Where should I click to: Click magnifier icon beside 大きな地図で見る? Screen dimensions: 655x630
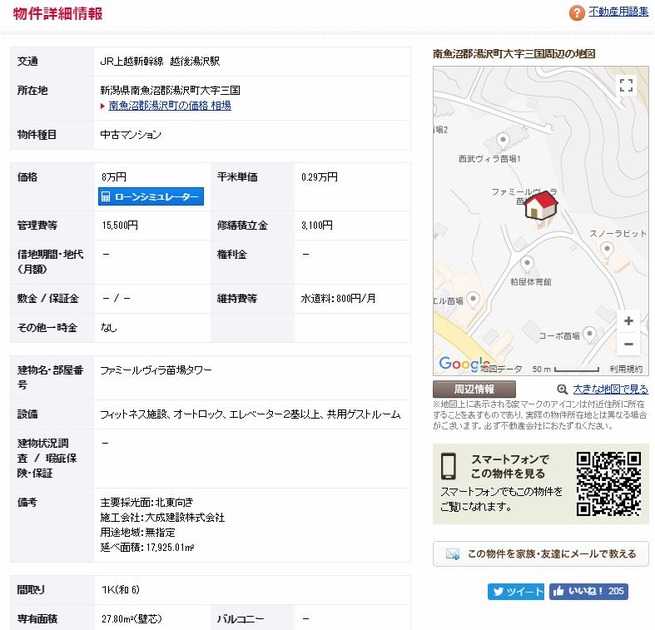click(562, 389)
